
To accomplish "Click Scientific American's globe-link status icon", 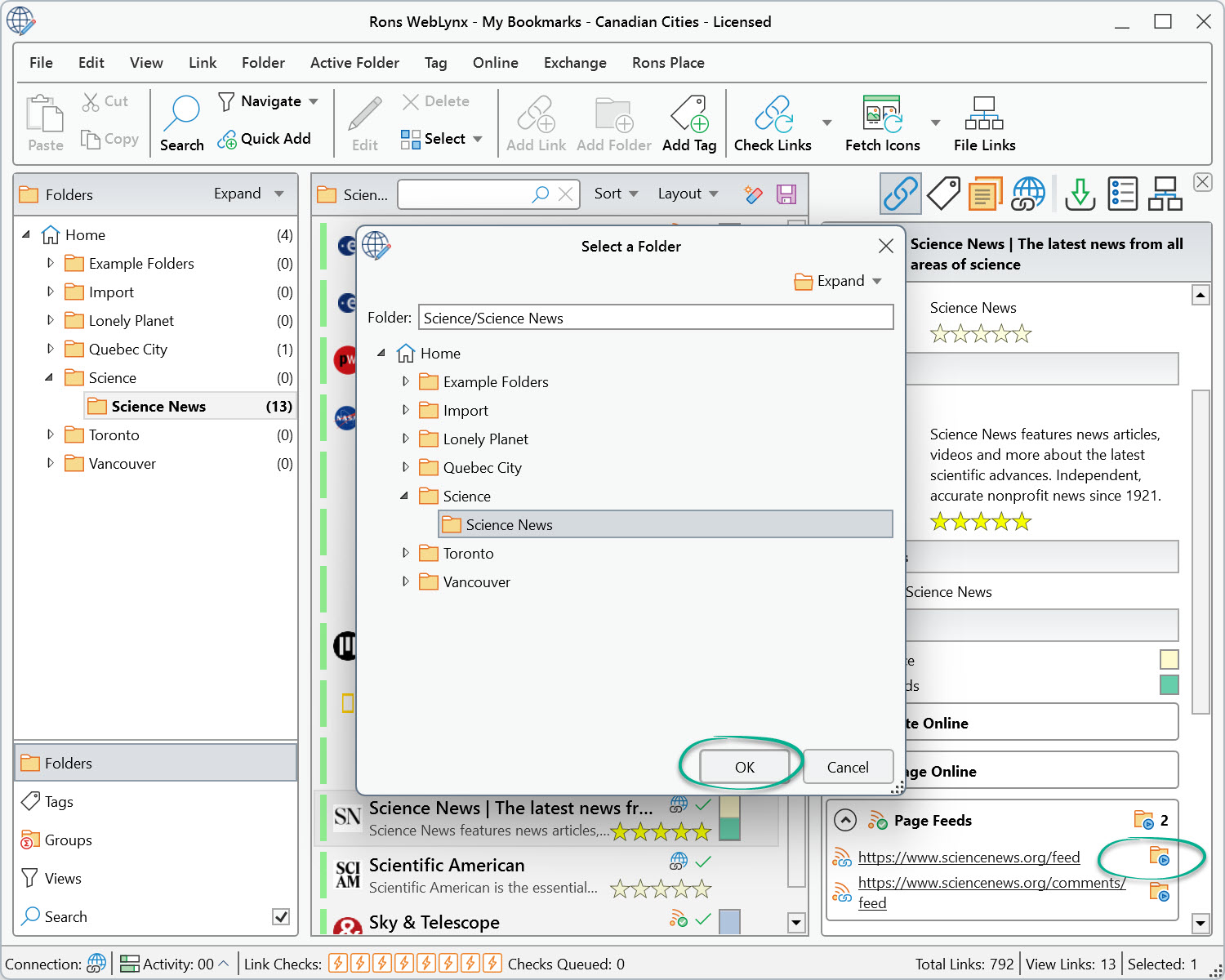I will pyautogui.click(x=679, y=861).
